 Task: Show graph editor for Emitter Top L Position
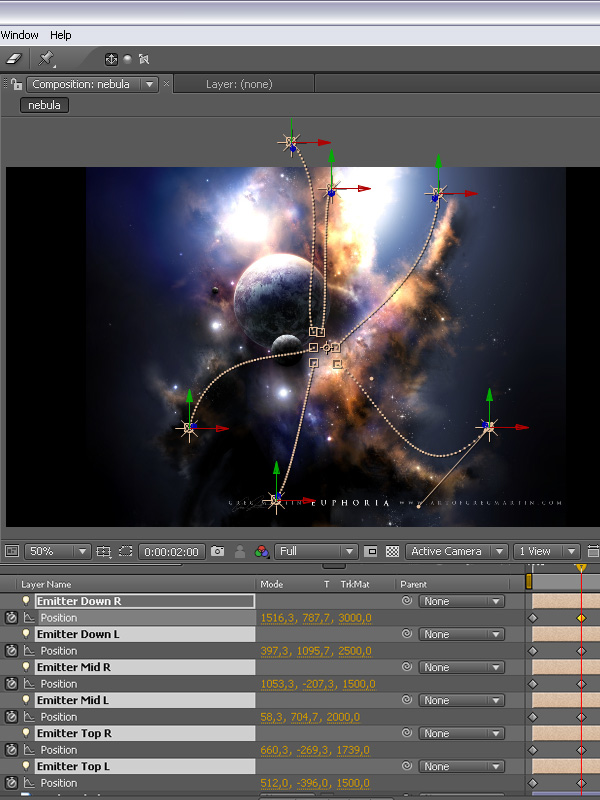[29, 783]
